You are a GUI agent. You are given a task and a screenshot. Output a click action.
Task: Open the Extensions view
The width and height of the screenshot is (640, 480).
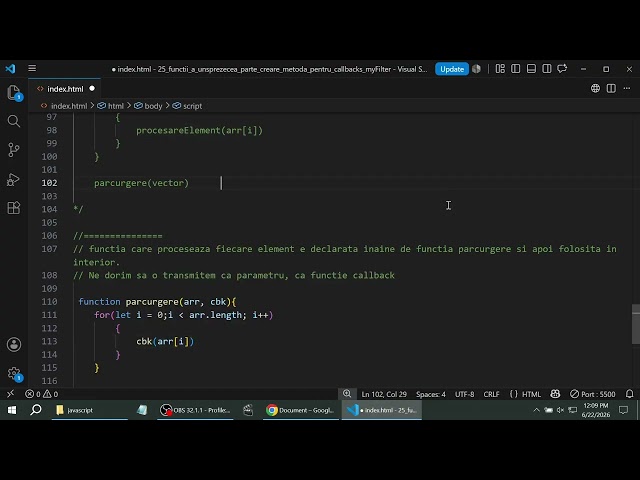pyautogui.click(x=13, y=208)
